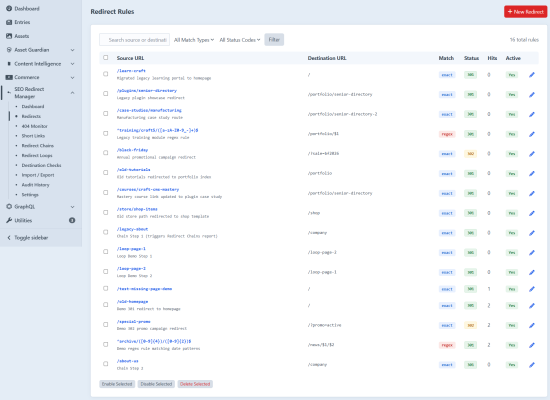
Task: Edit the /loop-page-1 redirect pencil icon
Action: tap(532, 253)
